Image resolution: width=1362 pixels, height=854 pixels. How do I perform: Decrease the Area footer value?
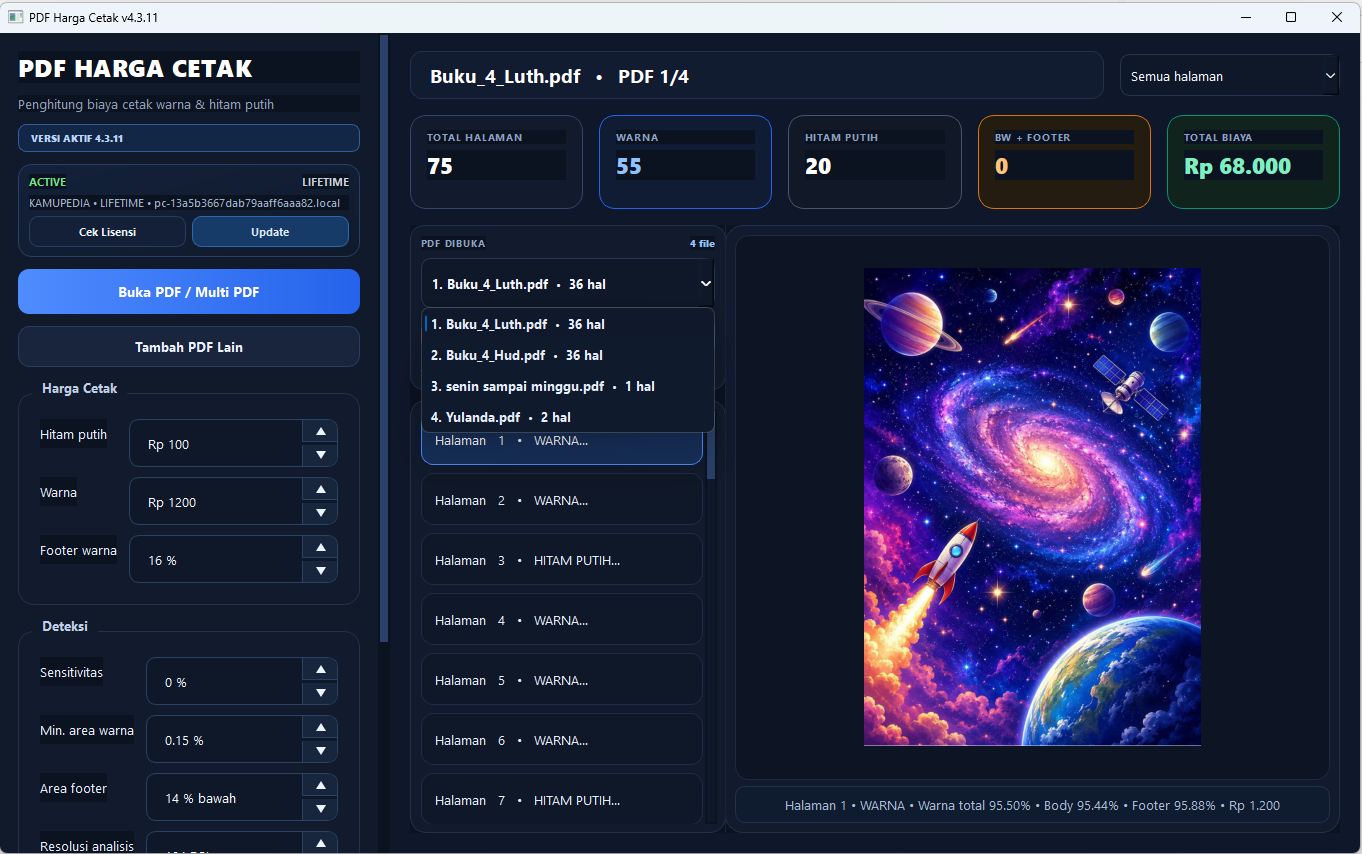click(x=320, y=809)
